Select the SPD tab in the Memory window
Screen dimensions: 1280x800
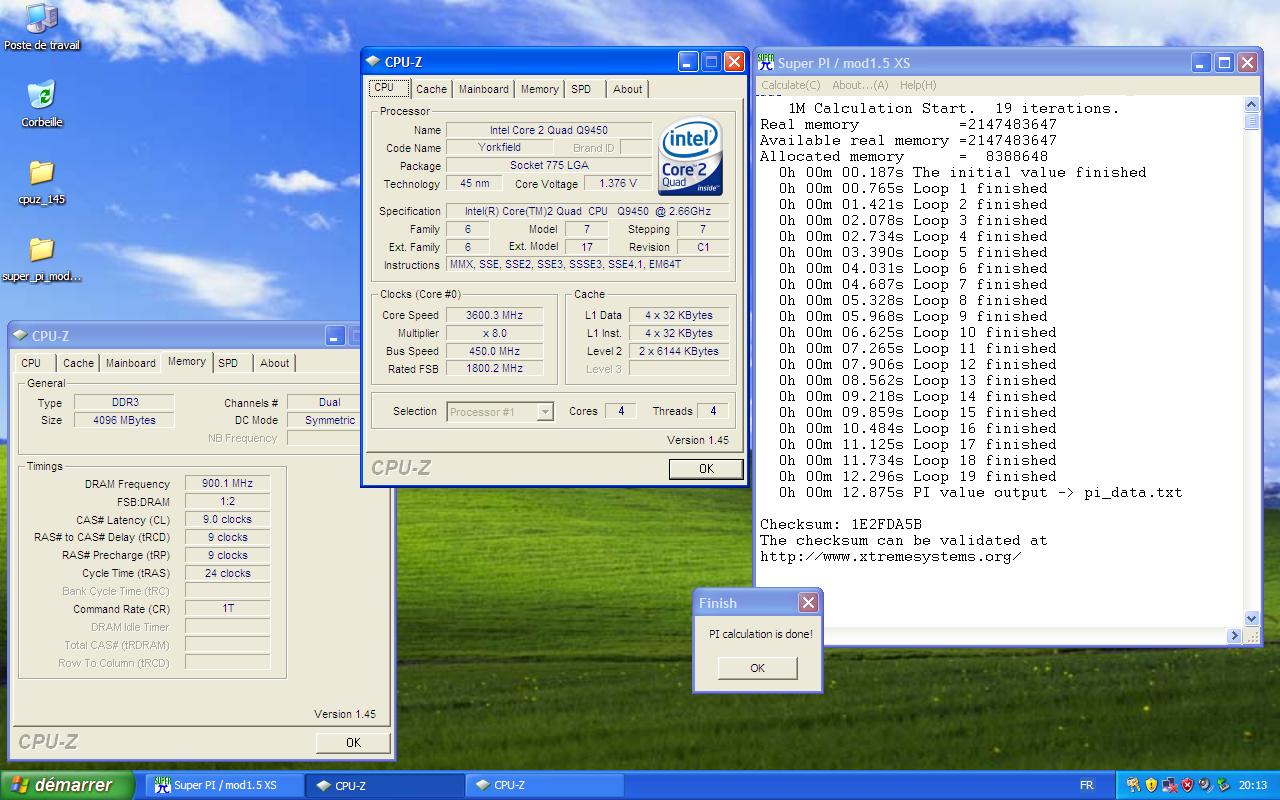point(228,363)
